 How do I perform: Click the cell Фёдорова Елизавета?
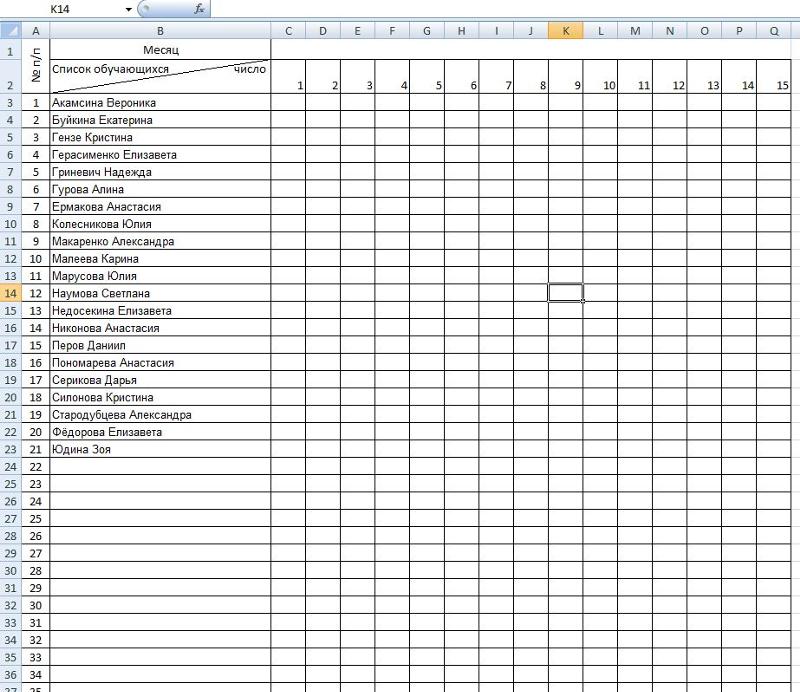coord(160,432)
